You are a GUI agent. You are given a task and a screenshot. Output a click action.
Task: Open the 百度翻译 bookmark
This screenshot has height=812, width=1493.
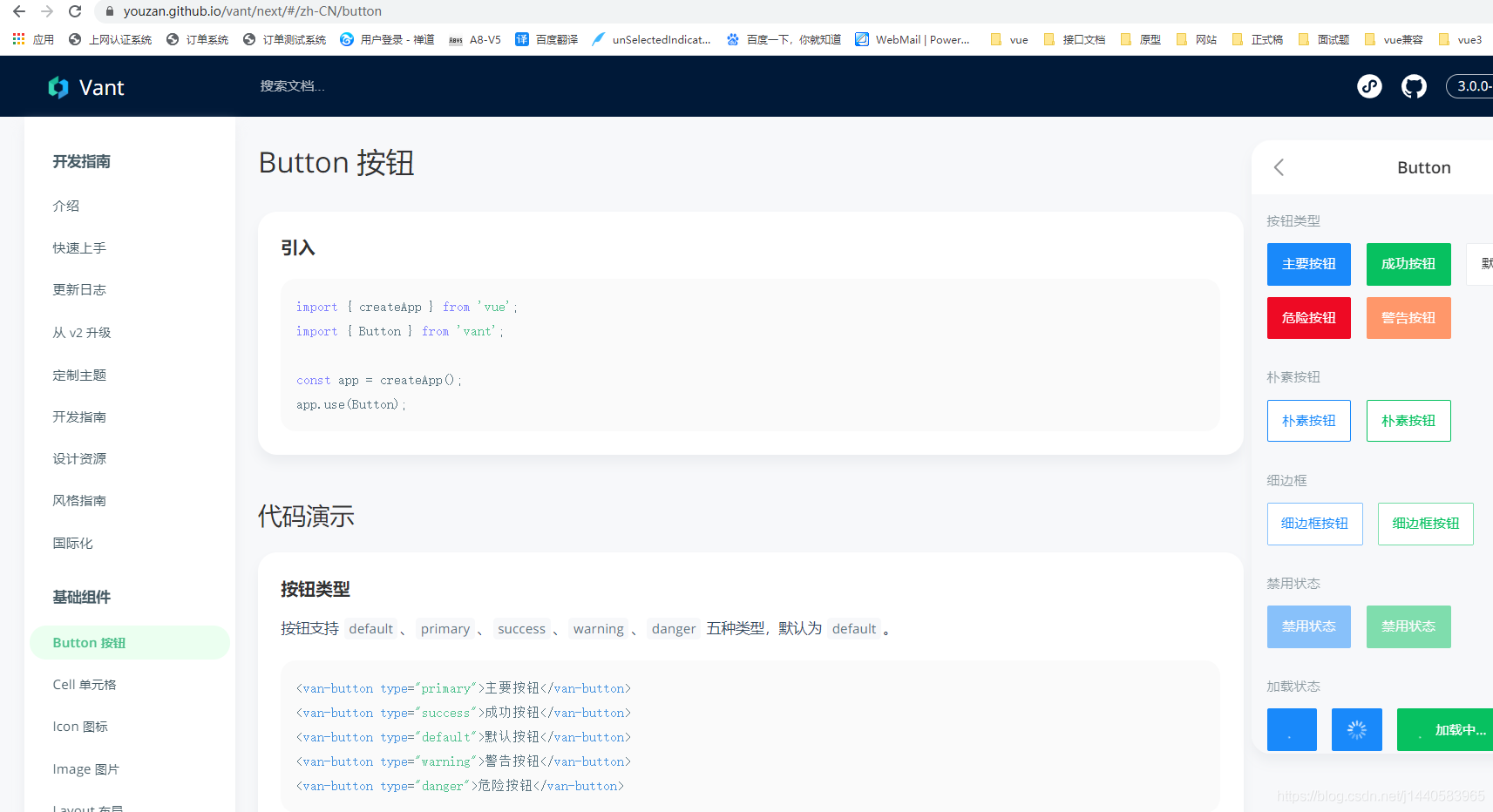[546, 38]
